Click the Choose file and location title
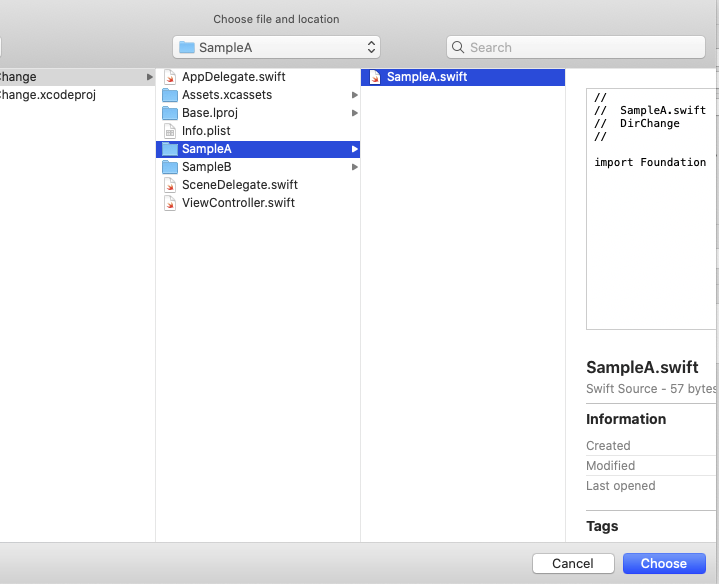The width and height of the screenshot is (719, 584). pyautogui.click(x=277, y=19)
